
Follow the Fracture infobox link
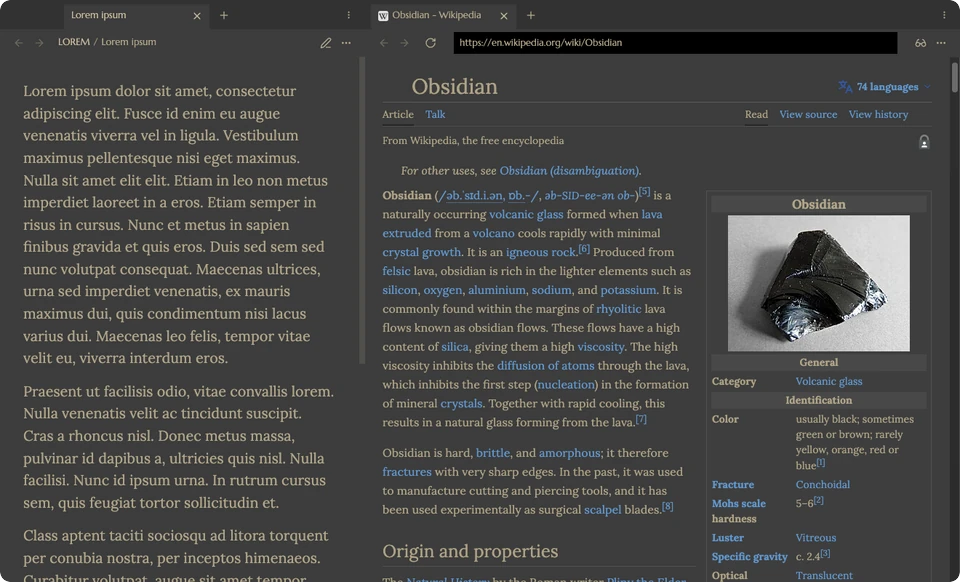[x=733, y=485]
